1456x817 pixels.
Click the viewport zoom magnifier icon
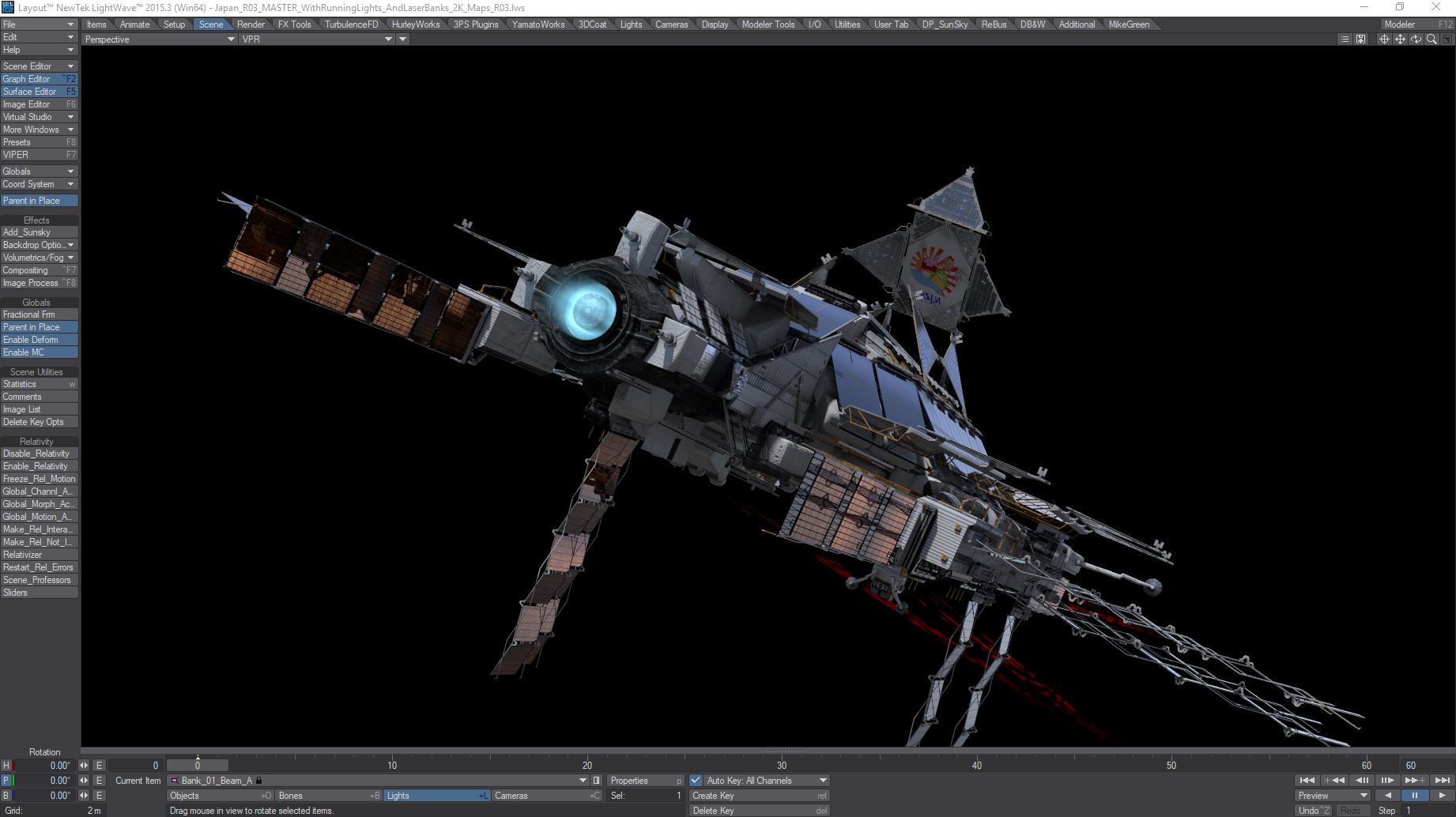[1431, 40]
